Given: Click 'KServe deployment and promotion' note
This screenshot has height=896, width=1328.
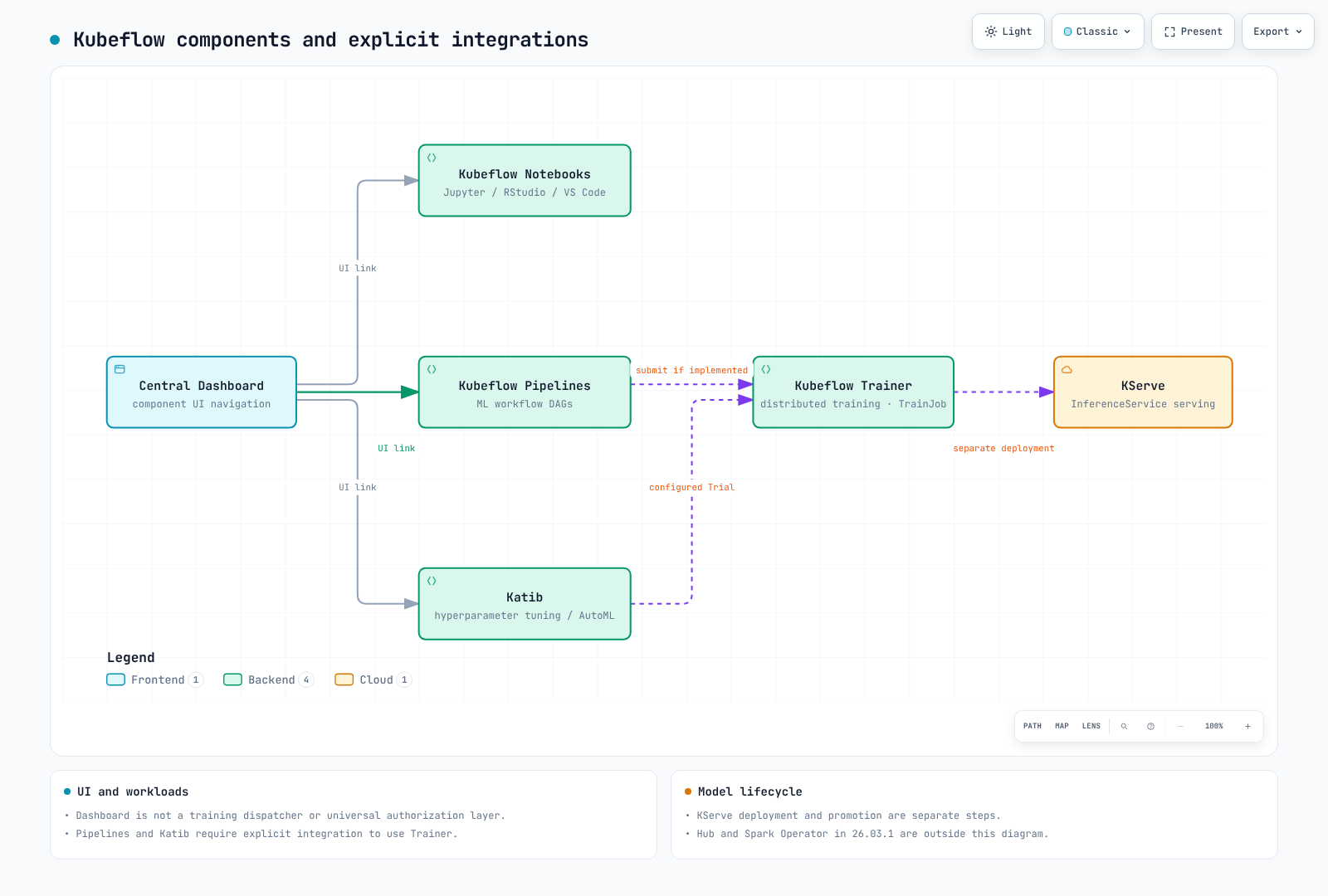Looking at the screenshot, I should click(x=848, y=816).
